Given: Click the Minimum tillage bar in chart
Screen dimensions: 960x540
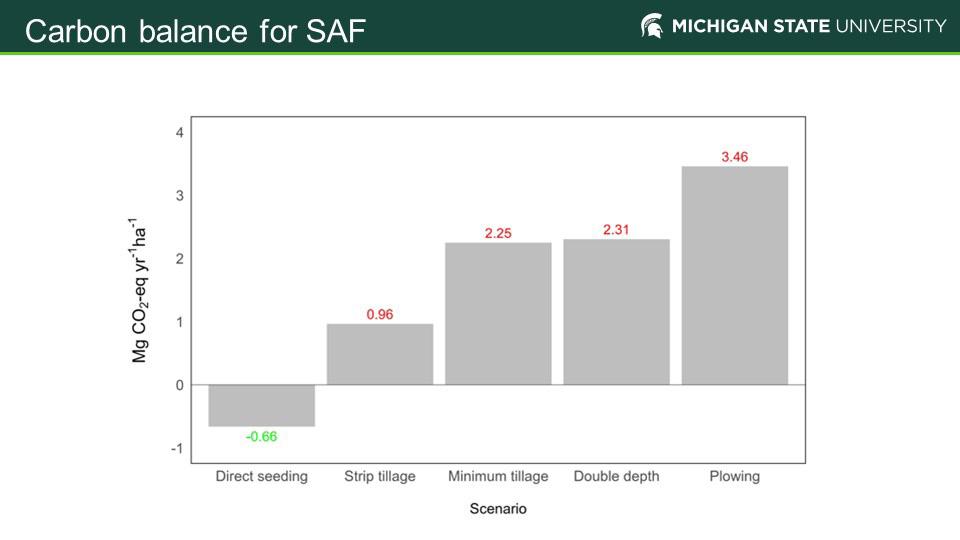Looking at the screenshot, I should pos(498,313).
